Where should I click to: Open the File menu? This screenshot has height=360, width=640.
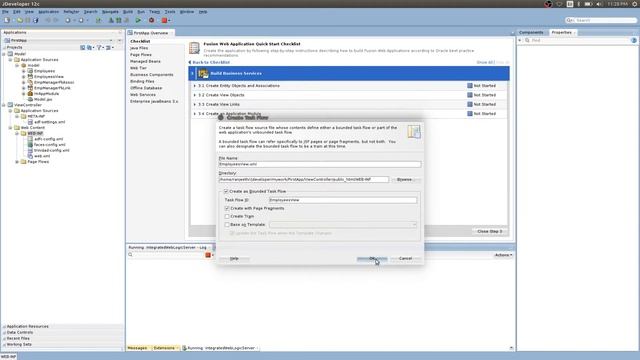[5, 12]
